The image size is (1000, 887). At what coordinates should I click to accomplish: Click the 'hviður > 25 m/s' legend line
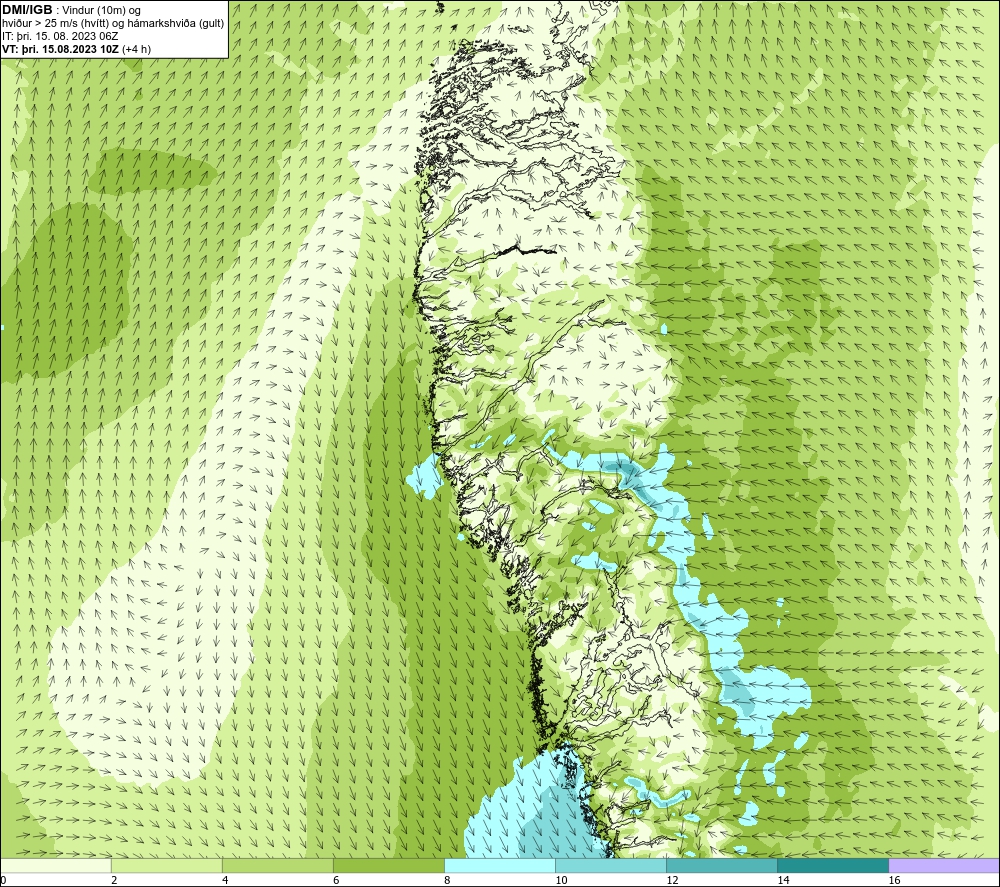[x=113, y=24]
